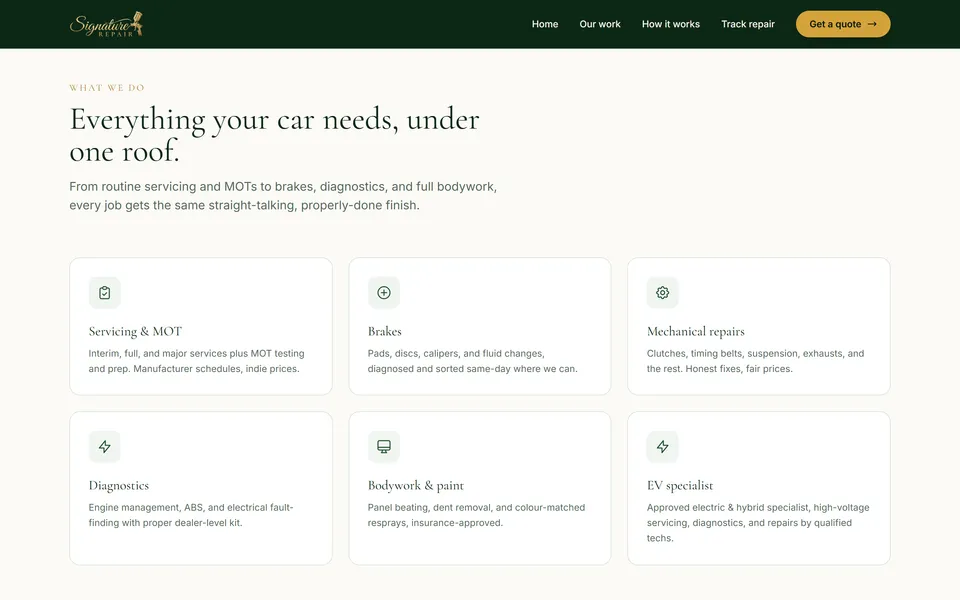960x600 pixels.
Task: Click the Get a quote button
Action: click(843, 24)
